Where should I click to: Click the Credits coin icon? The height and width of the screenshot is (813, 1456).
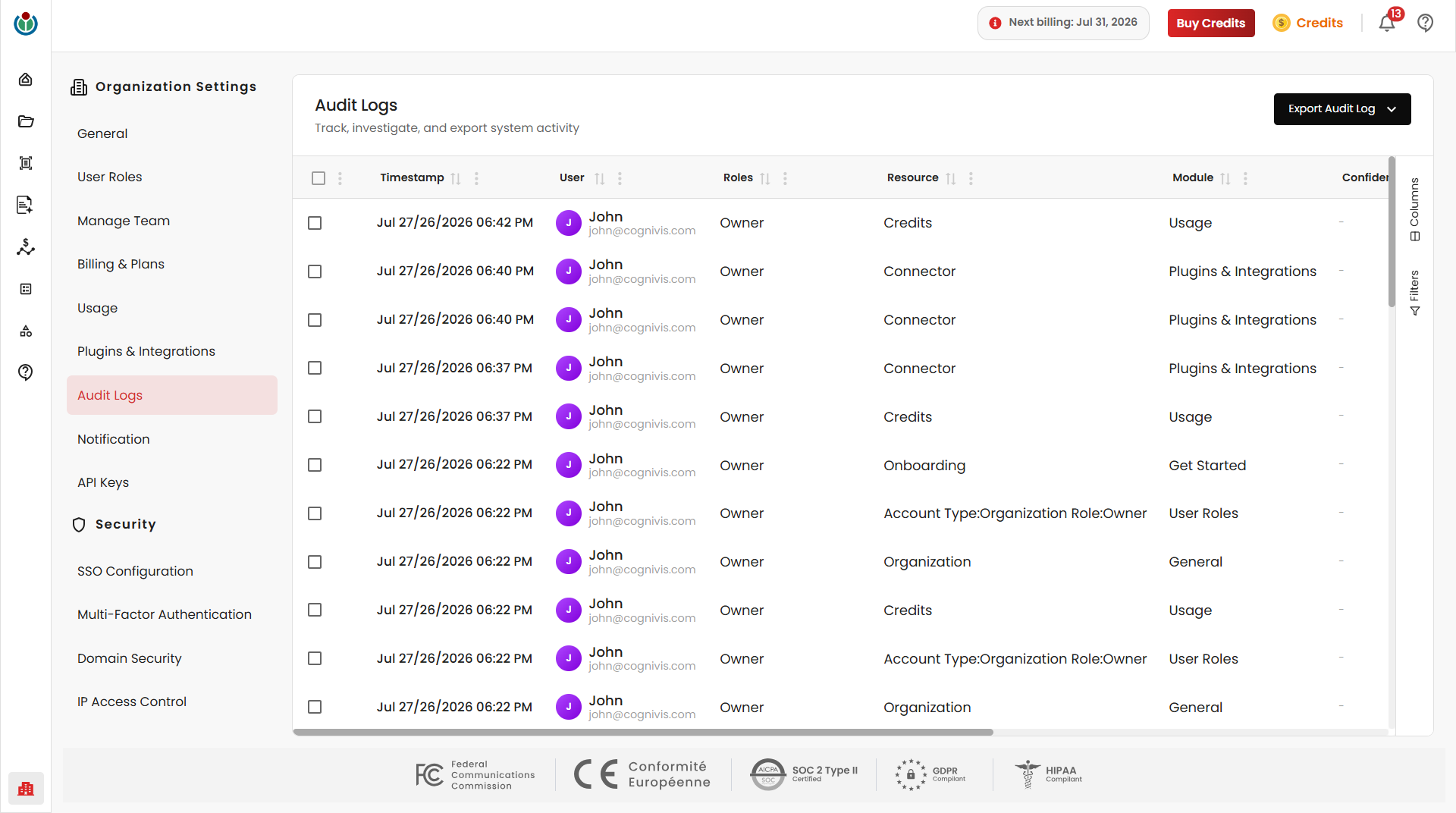1282,23
